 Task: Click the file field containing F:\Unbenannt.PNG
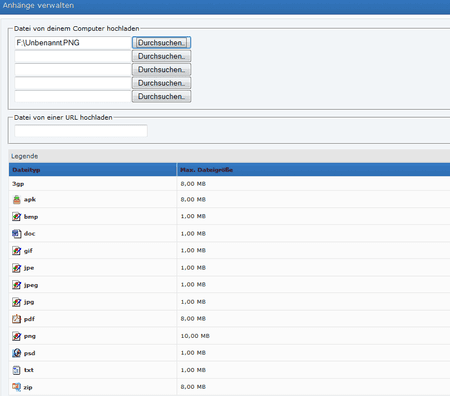(x=73, y=43)
